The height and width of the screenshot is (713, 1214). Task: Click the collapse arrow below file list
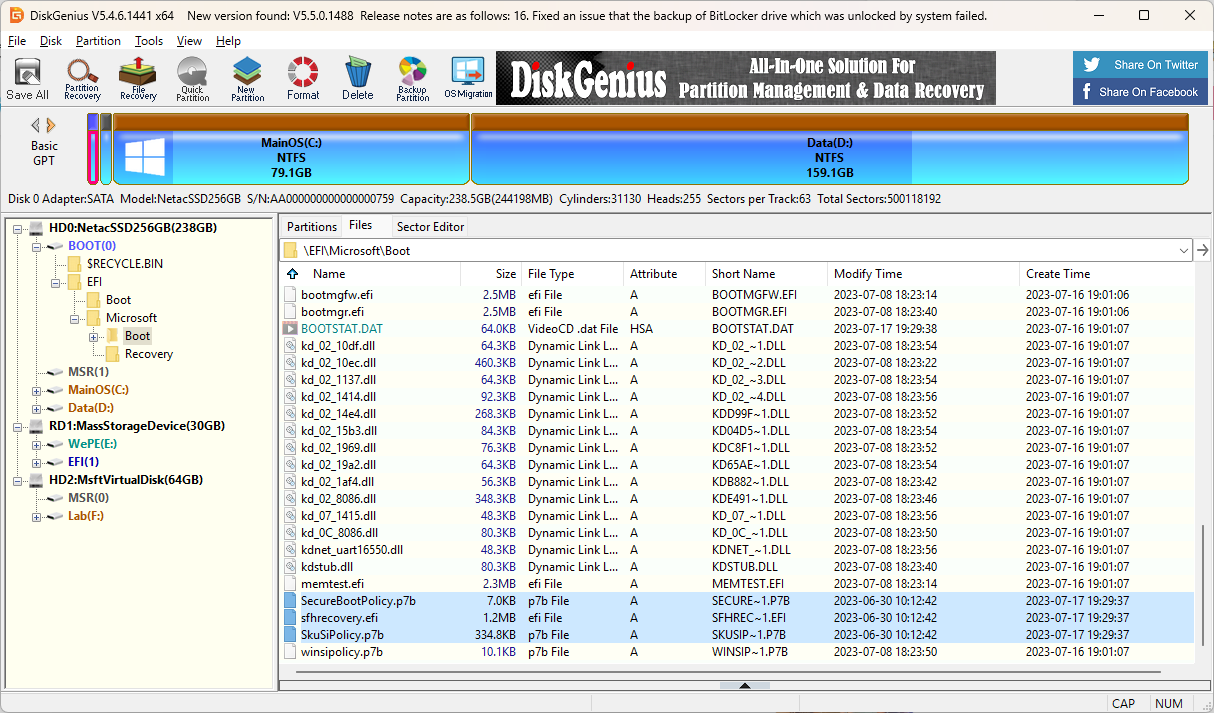click(x=745, y=685)
